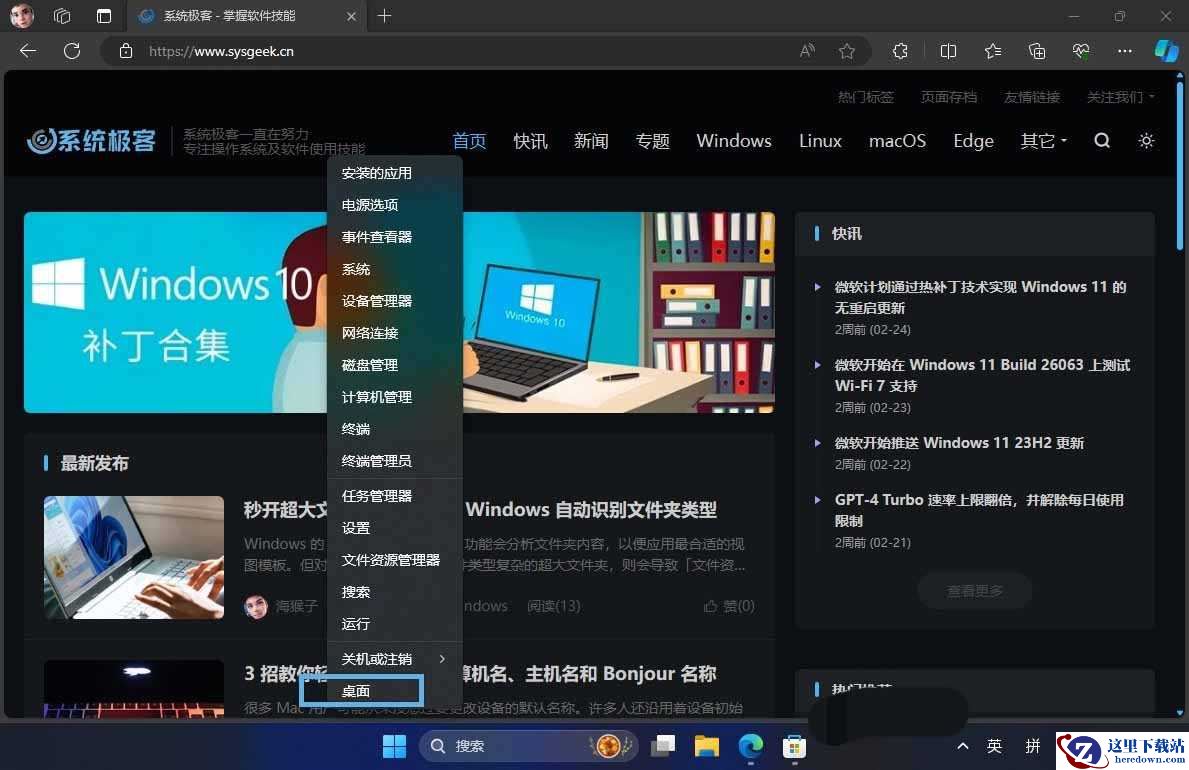The height and width of the screenshot is (770, 1189).
Task: Open 磁盘管理 menu item
Action: [x=394, y=365]
